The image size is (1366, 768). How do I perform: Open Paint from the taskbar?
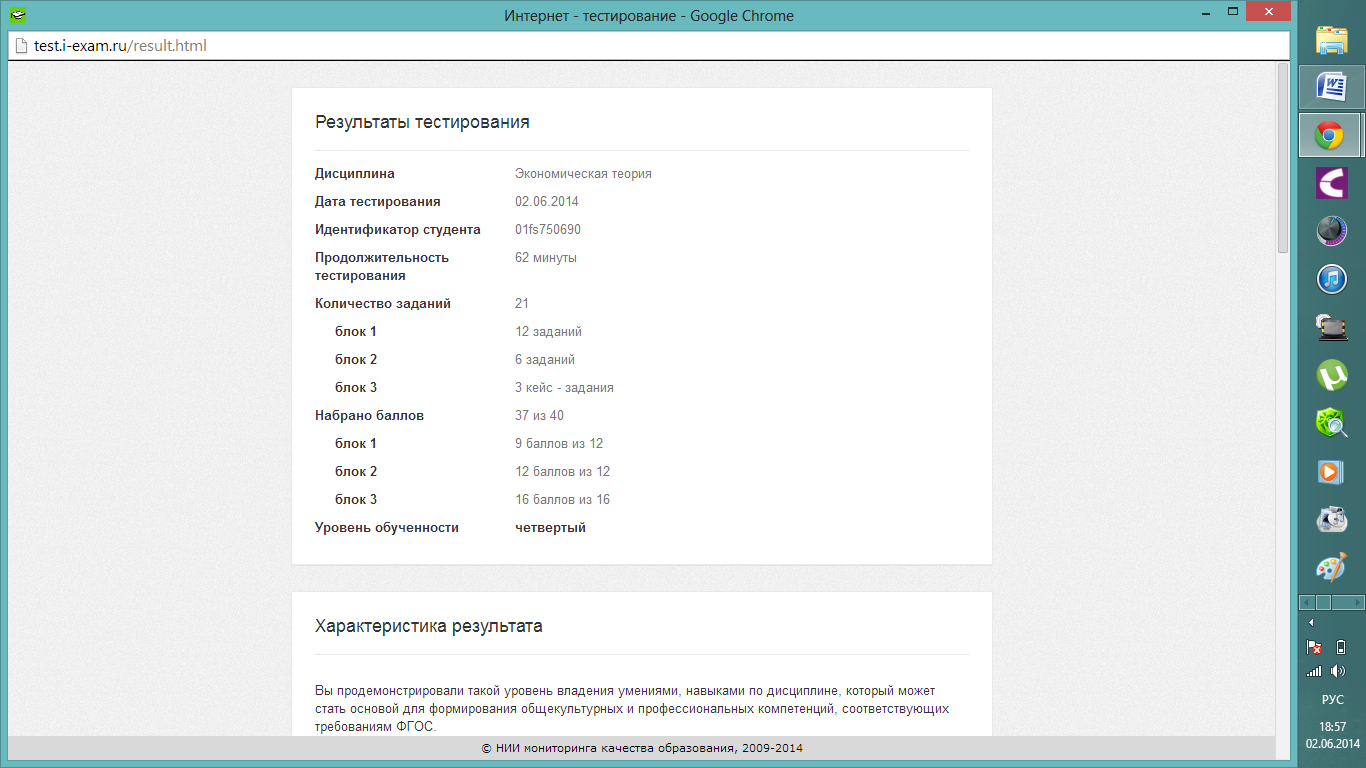point(1331,567)
